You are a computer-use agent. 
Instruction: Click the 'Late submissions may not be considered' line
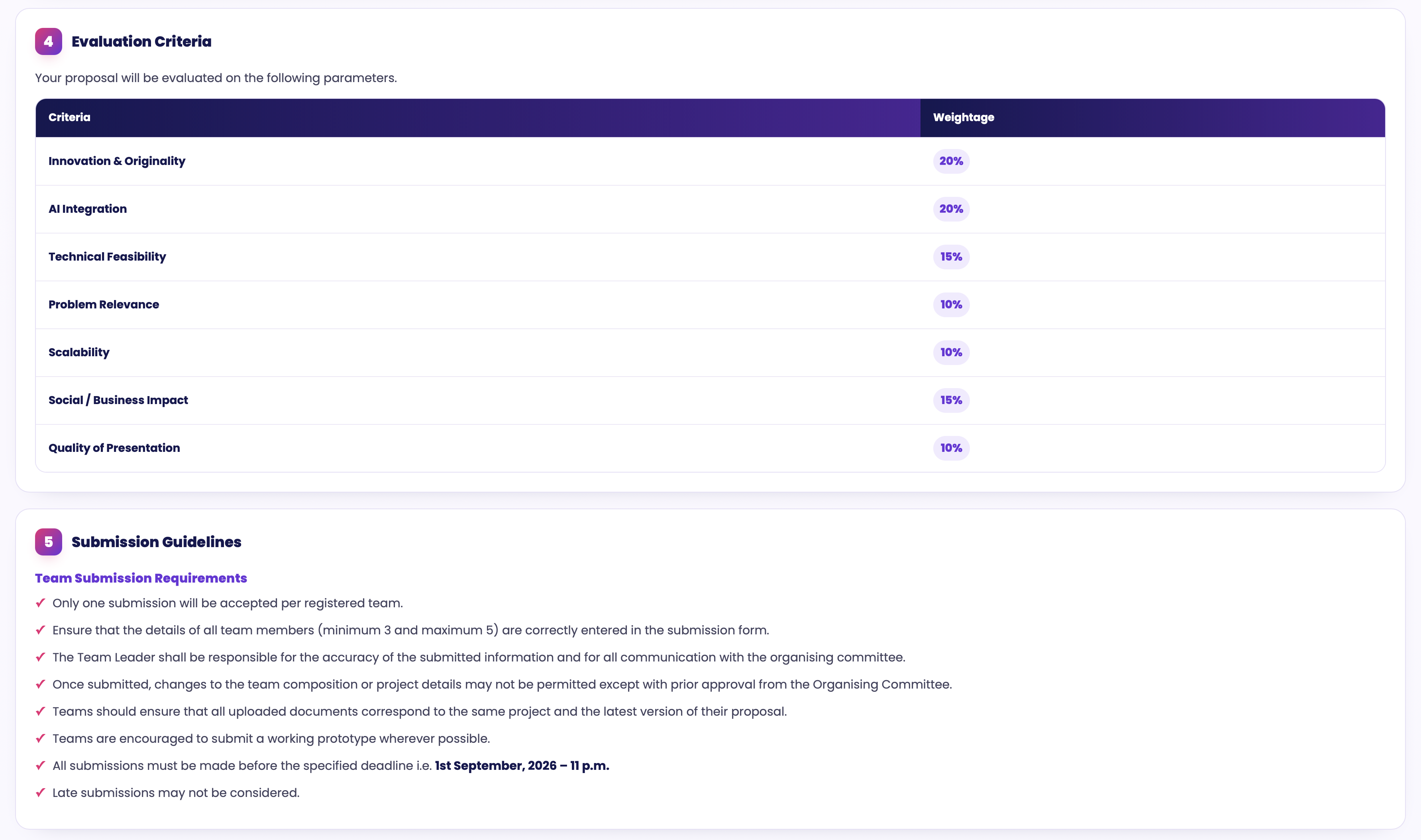pos(176,793)
